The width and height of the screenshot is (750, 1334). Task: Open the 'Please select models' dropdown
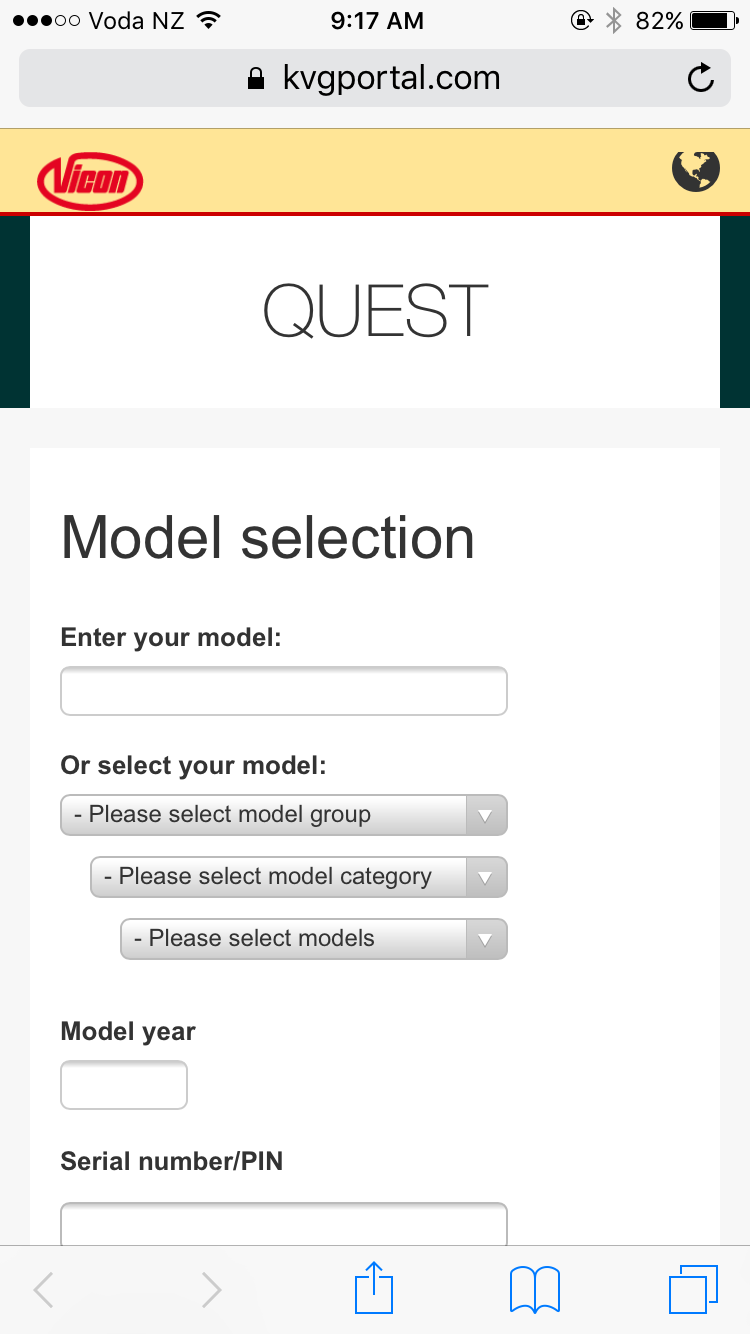pos(314,939)
